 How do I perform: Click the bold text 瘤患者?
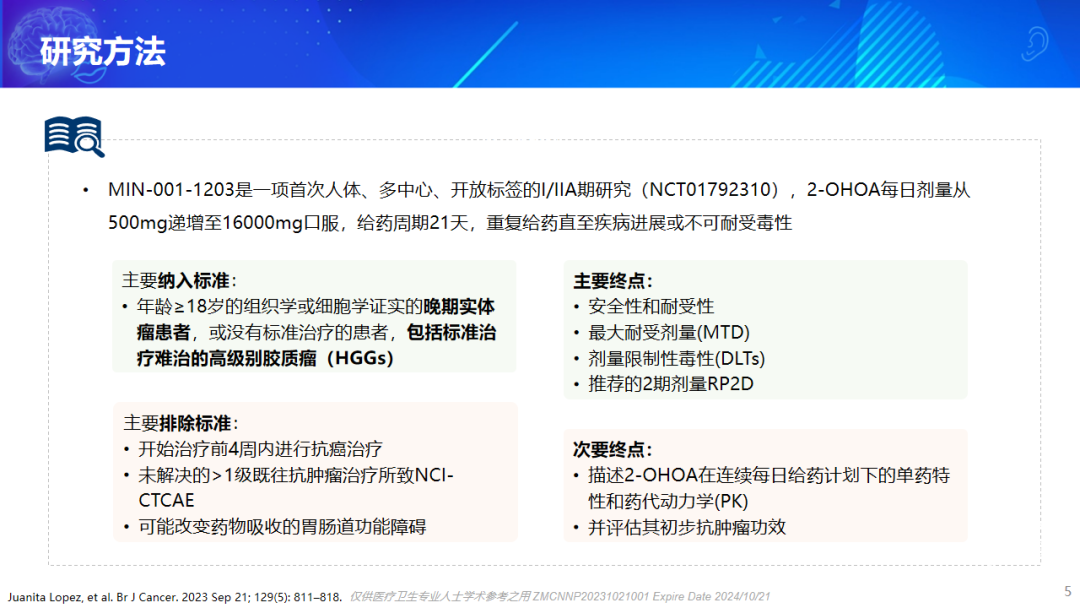(x=163, y=333)
